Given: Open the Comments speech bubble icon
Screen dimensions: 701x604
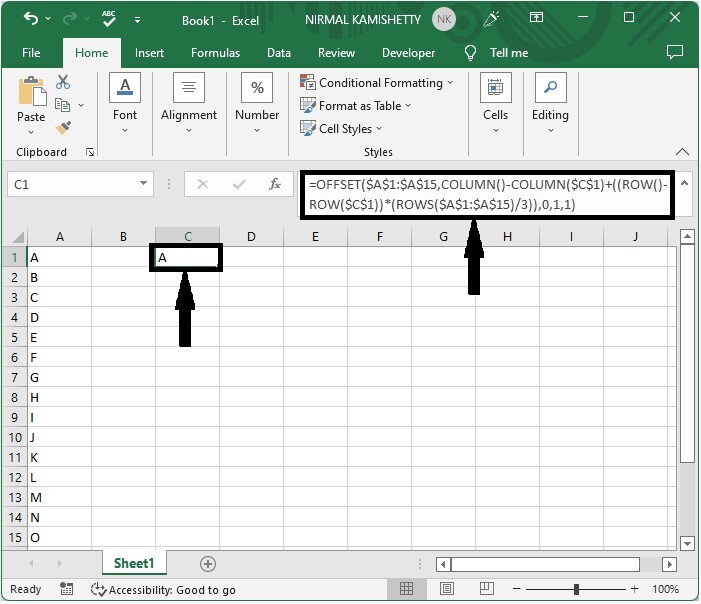Looking at the screenshot, I should click(675, 52).
